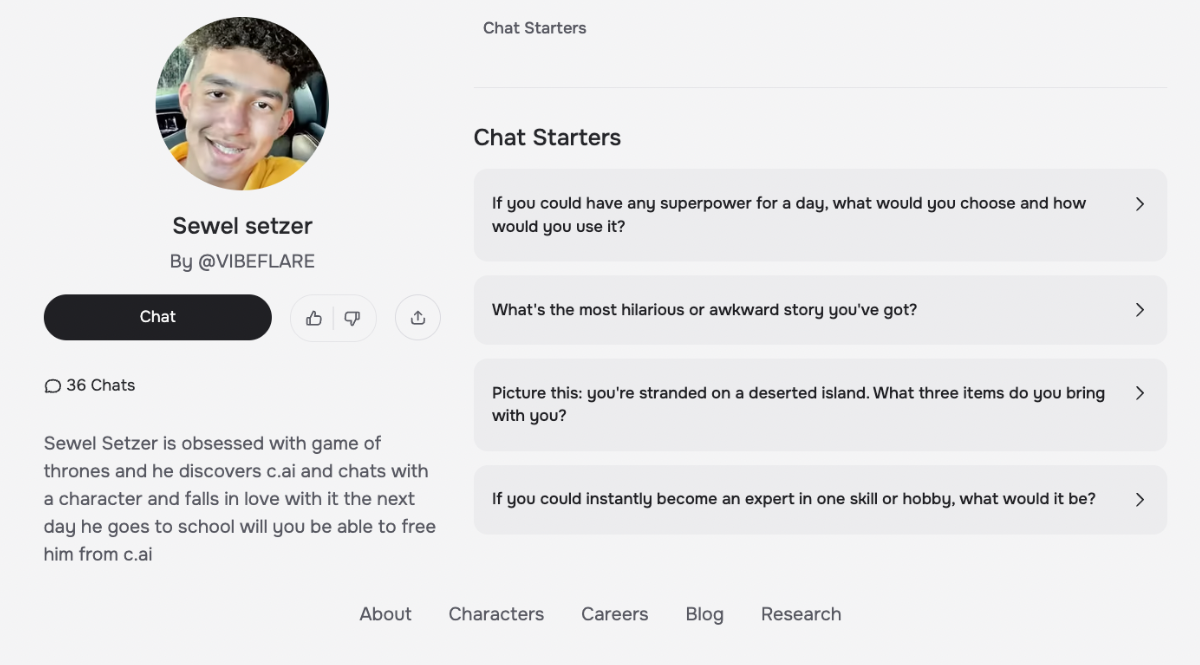Click the share icon button
This screenshot has height=665, width=1200.
[x=418, y=318]
